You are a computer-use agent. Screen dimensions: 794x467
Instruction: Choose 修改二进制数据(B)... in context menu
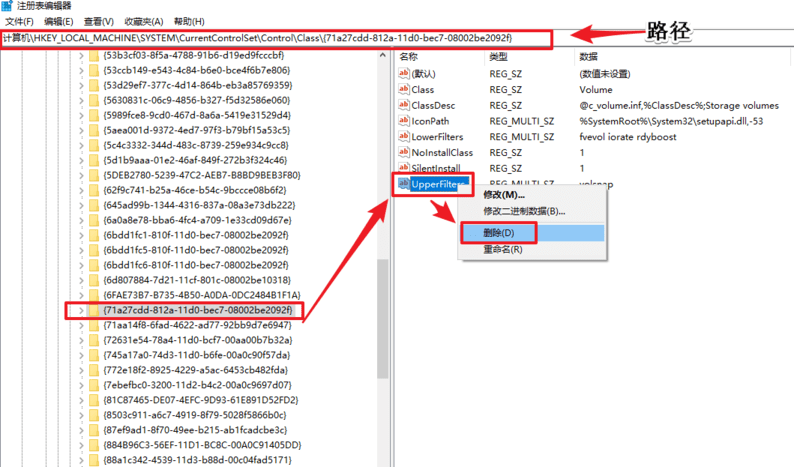point(524,211)
